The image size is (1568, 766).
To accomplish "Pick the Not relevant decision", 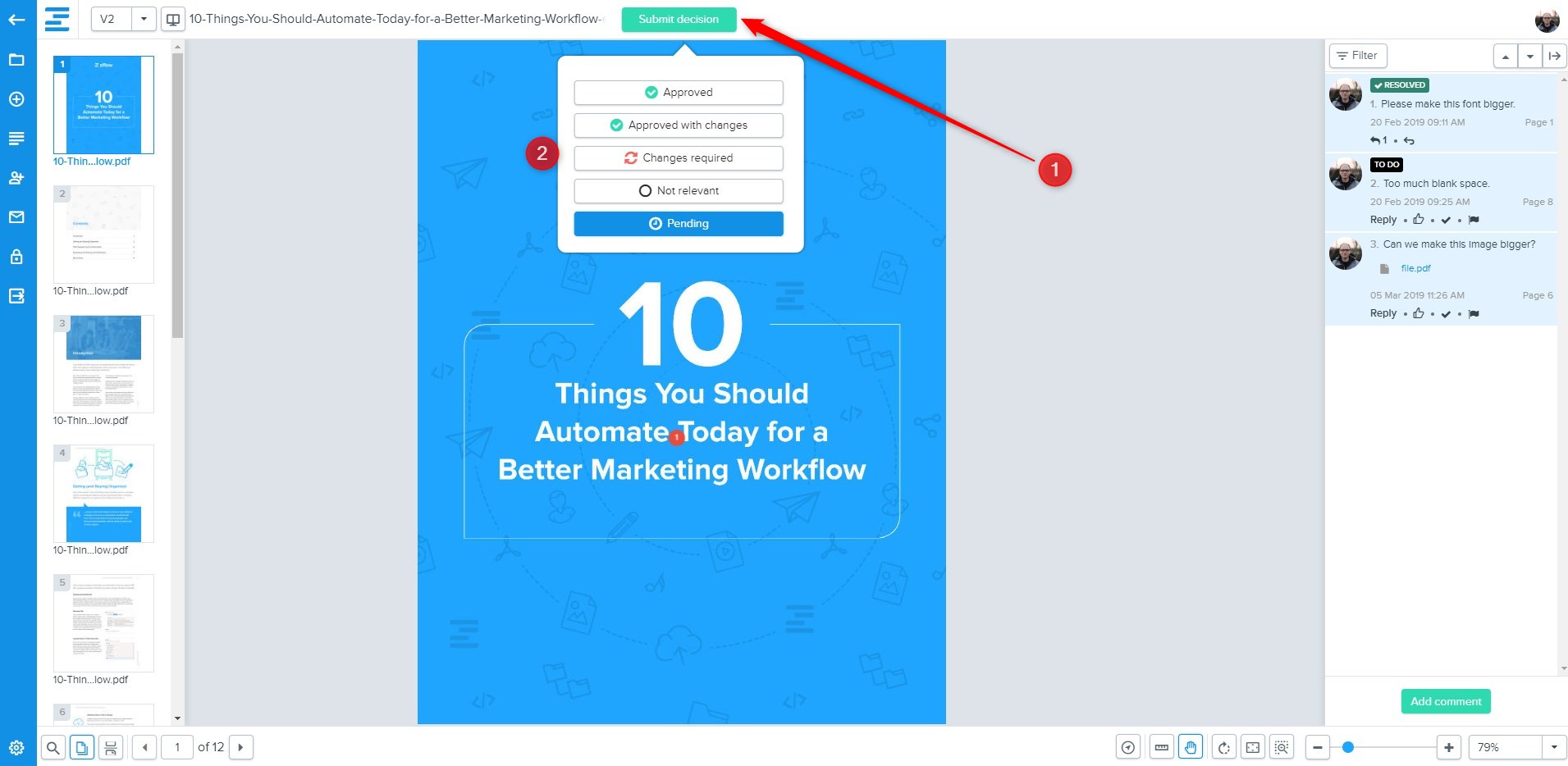I will 678,191.
